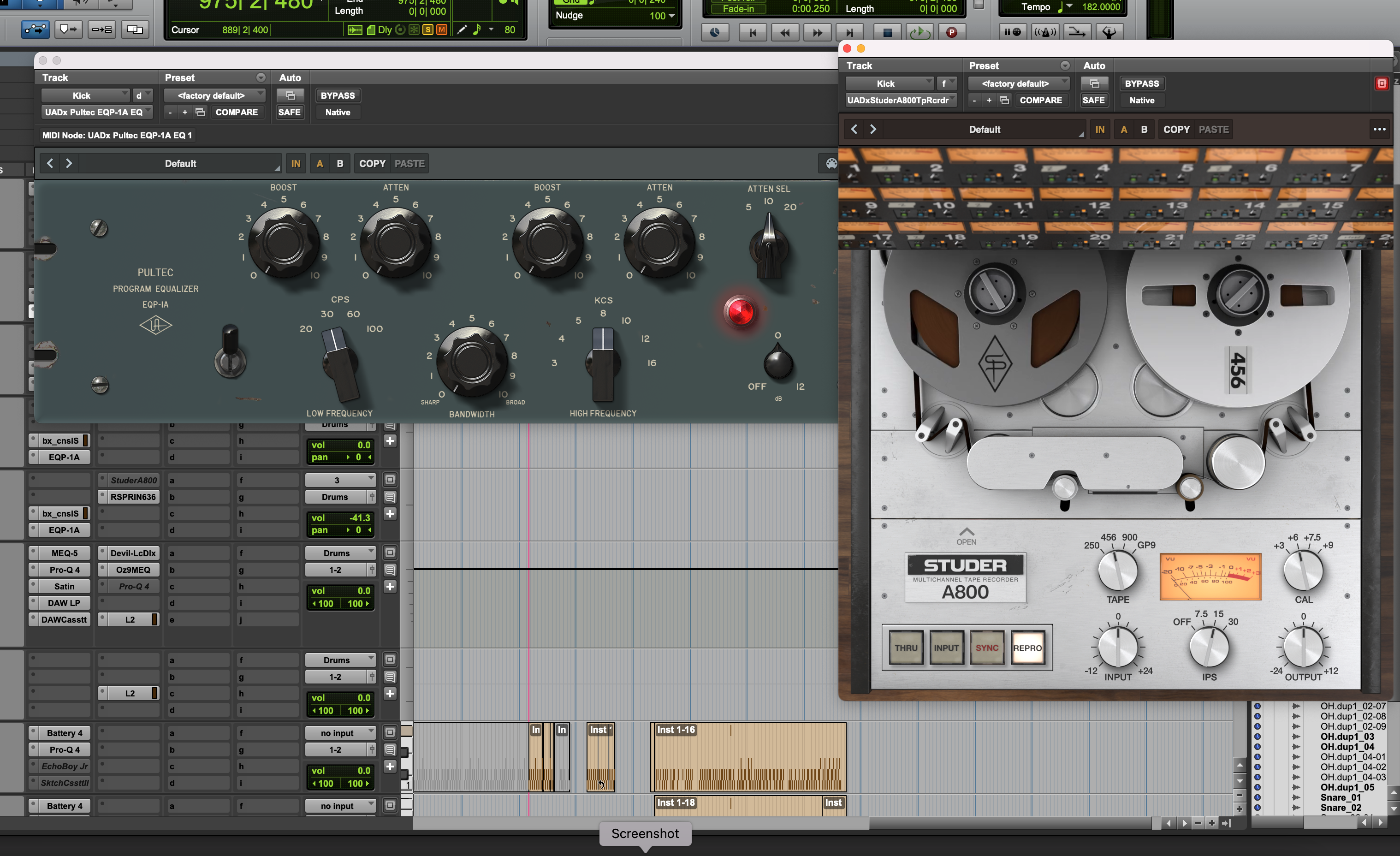The image size is (1400, 856).
Task: Open plug-in automation enable in Pultec window
Action: [x=291, y=95]
